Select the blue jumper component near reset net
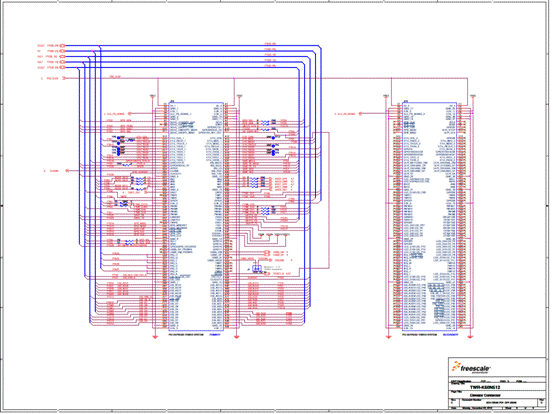Image resolution: width=553 pixels, height=414 pixels. point(257,269)
